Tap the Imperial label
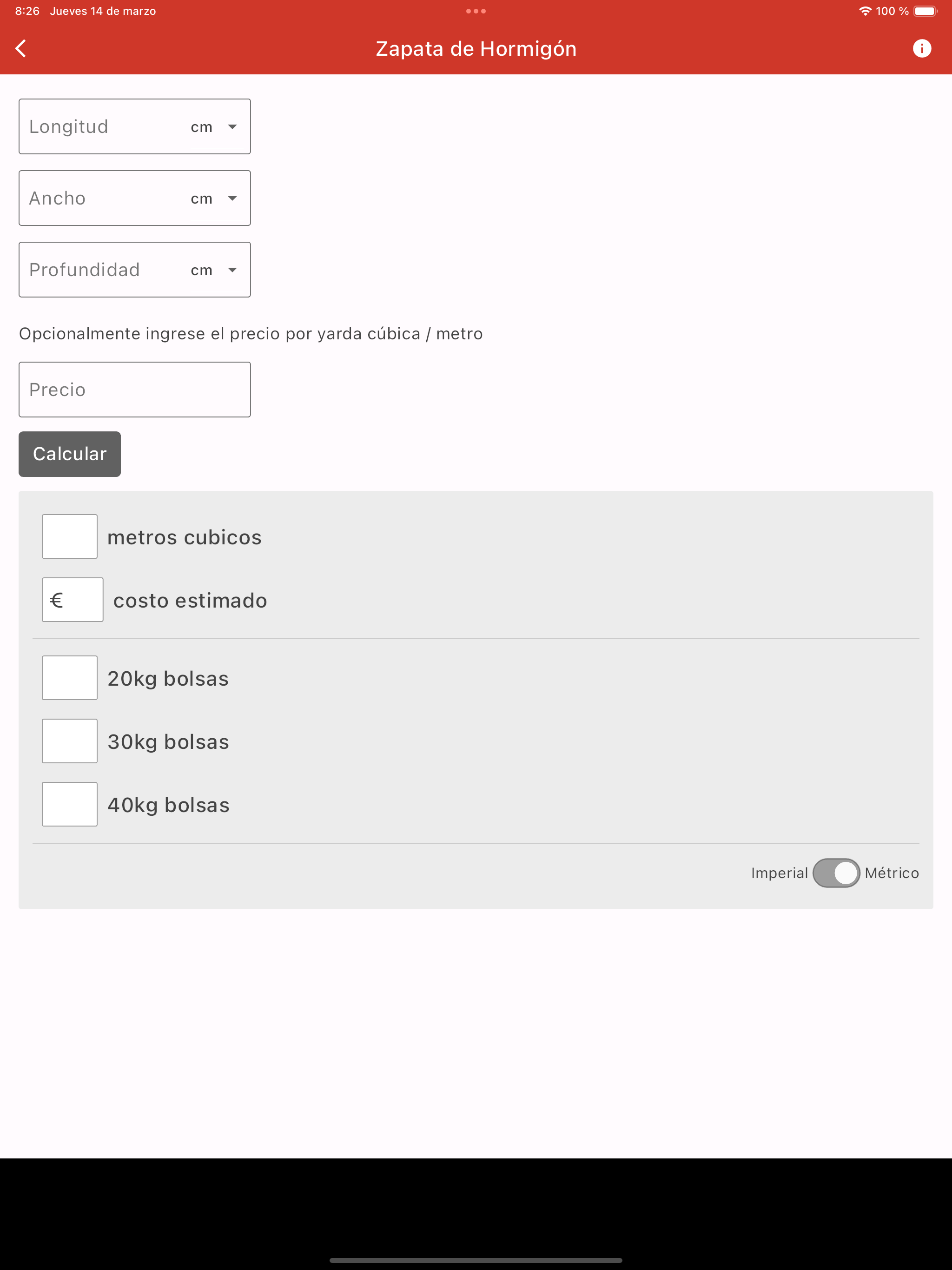 (x=779, y=873)
